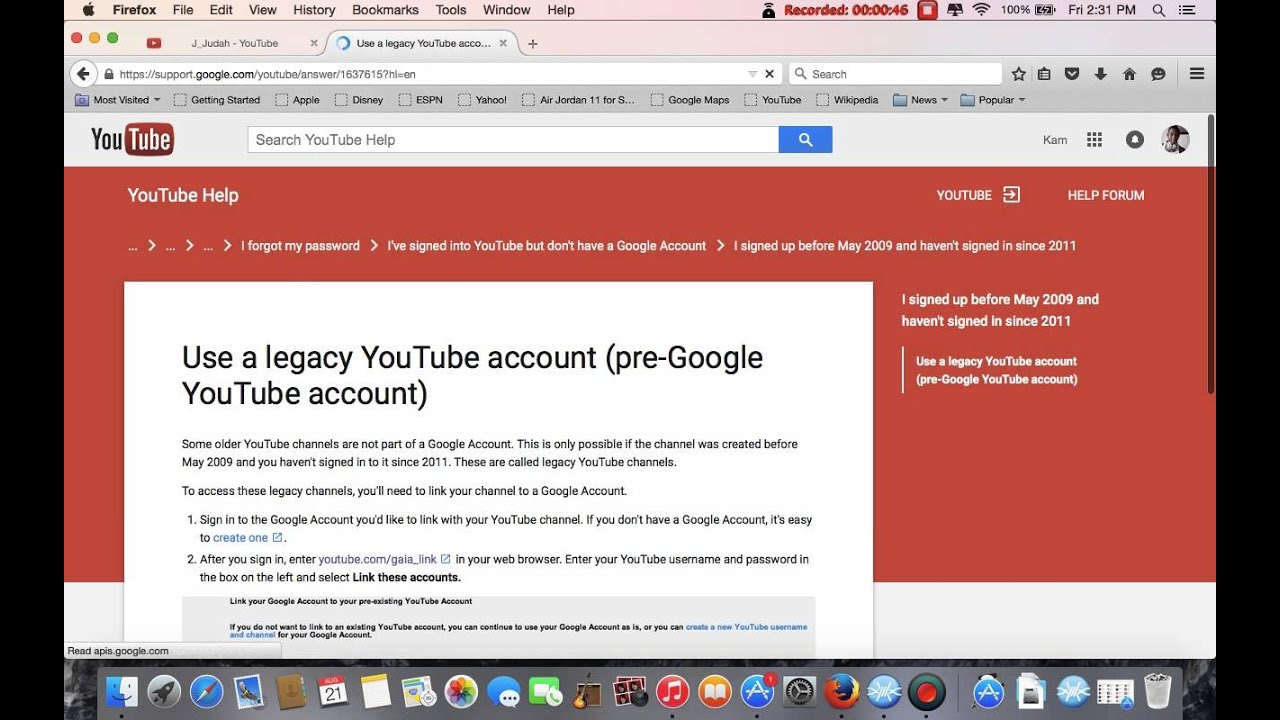Go to HELP FORUM
Screen dimensions: 1280x720
pyautogui.click(x=1106, y=195)
